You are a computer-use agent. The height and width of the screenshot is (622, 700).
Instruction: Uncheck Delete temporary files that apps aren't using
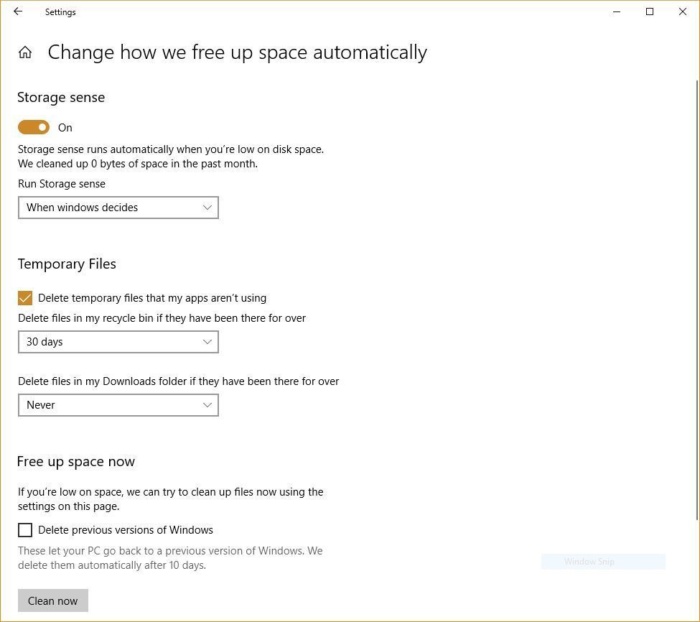25,298
